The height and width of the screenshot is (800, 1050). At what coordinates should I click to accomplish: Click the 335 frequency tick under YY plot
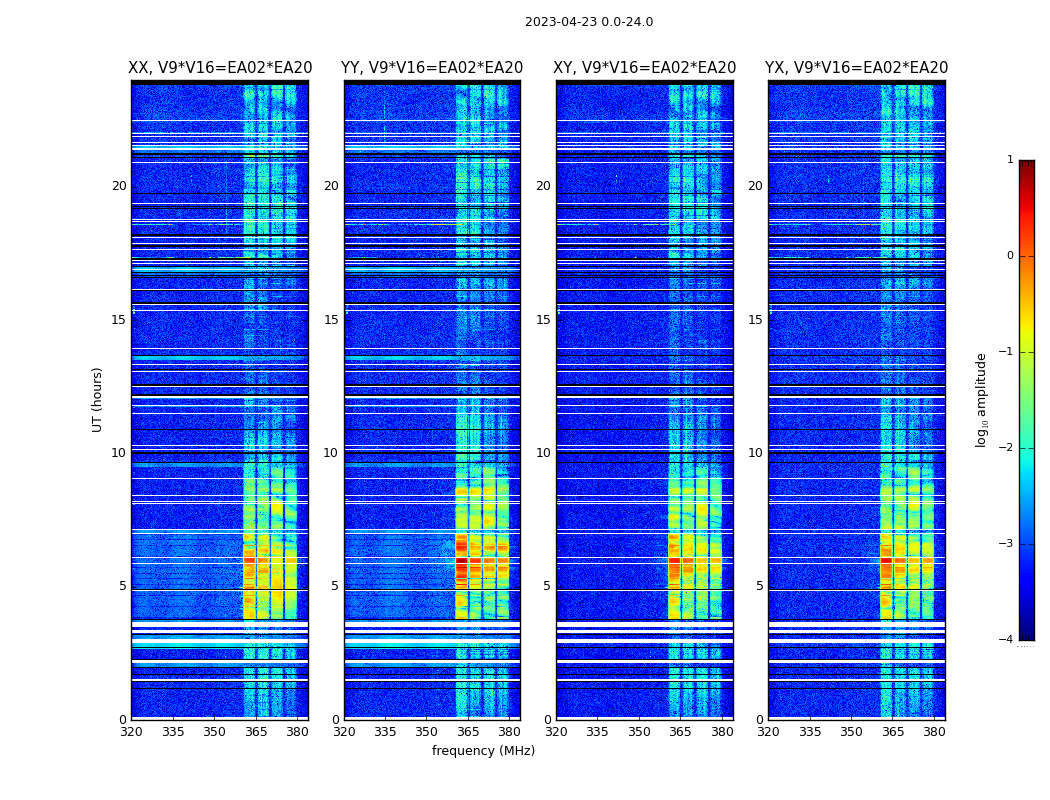click(x=385, y=731)
